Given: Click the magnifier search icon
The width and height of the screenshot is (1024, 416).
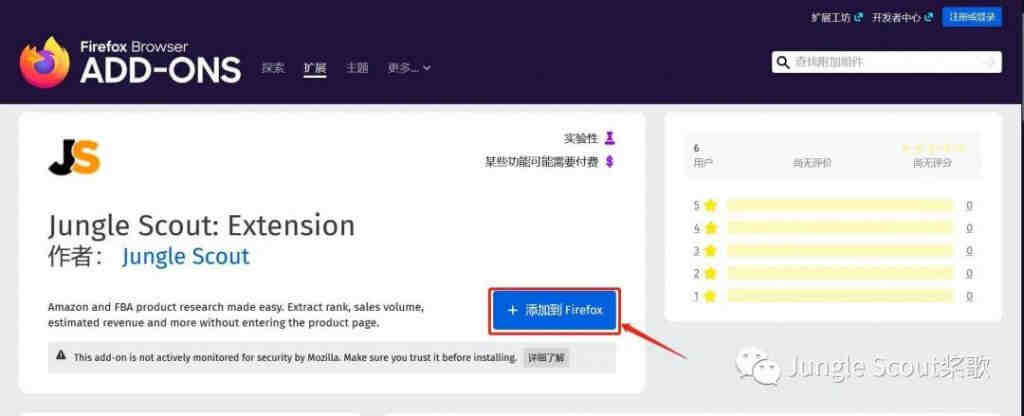Looking at the screenshot, I should point(782,62).
